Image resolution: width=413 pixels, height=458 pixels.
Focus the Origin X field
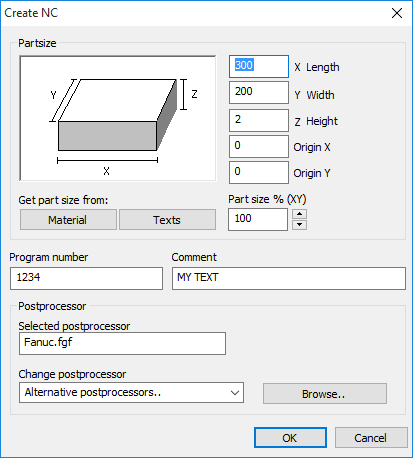tap(259, 146)
